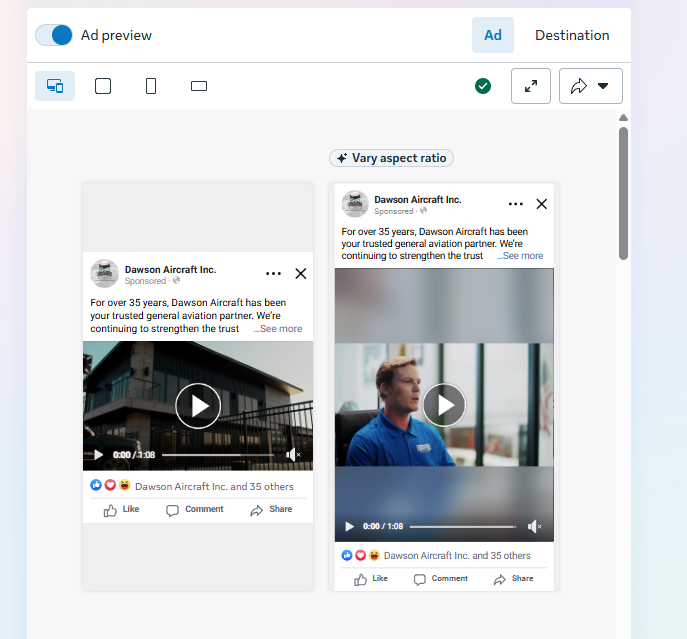Click Share on the right ad preview
687x639 pixels.
coord(513,579)
